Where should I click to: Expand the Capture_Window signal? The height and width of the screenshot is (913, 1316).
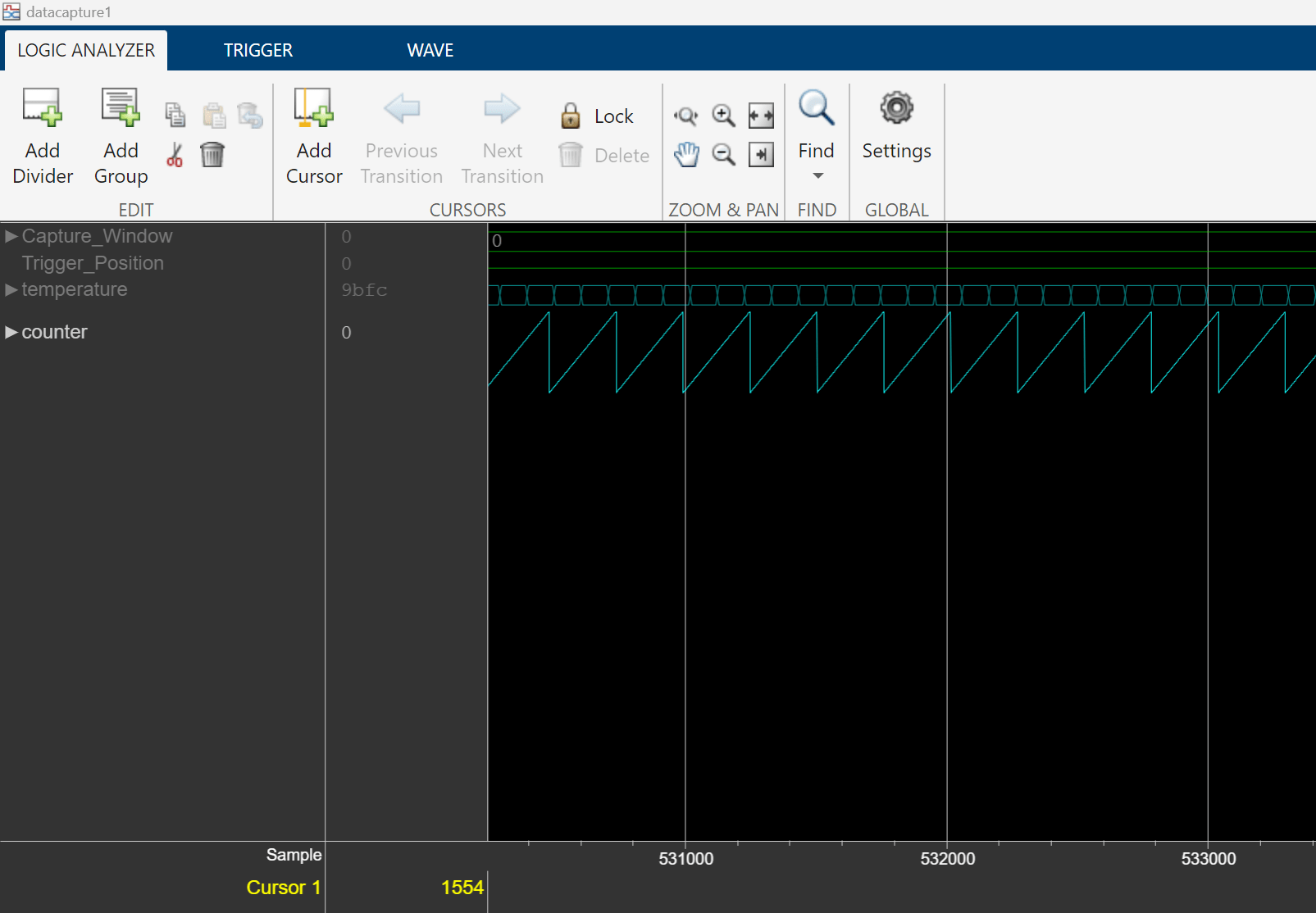tap(11, 236)
